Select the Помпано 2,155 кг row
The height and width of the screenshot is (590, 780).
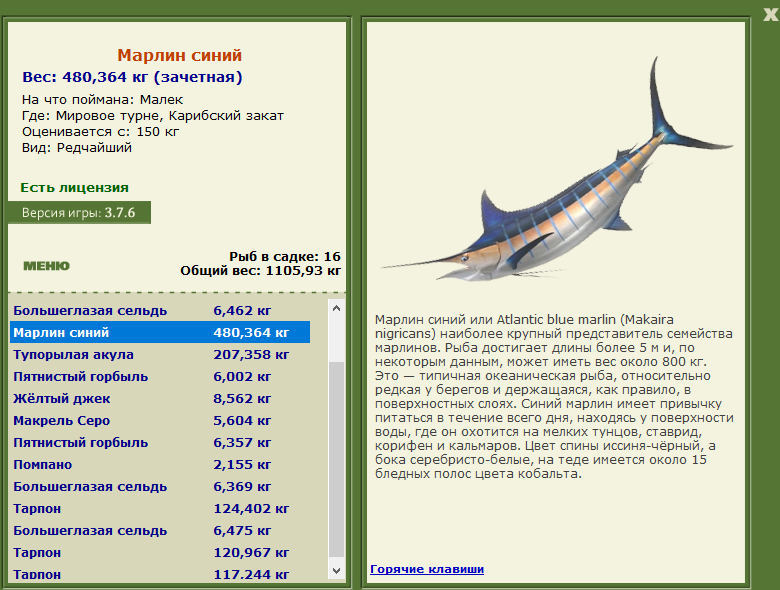tap(160, 464)
